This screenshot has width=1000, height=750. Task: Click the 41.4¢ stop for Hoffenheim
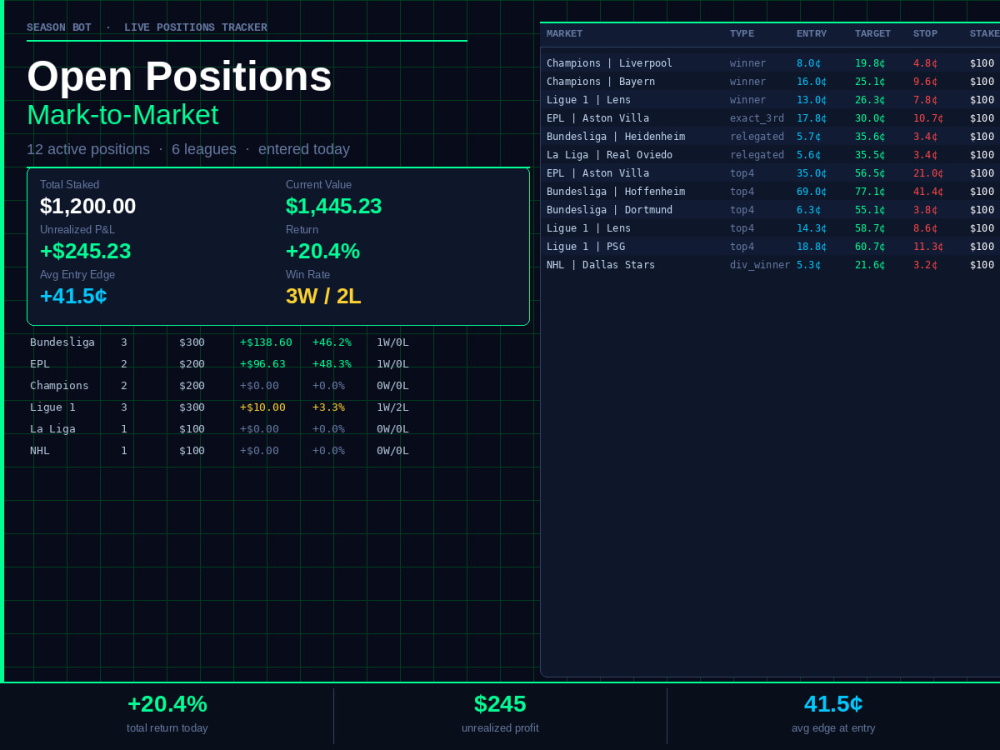[x=928, y=191]
